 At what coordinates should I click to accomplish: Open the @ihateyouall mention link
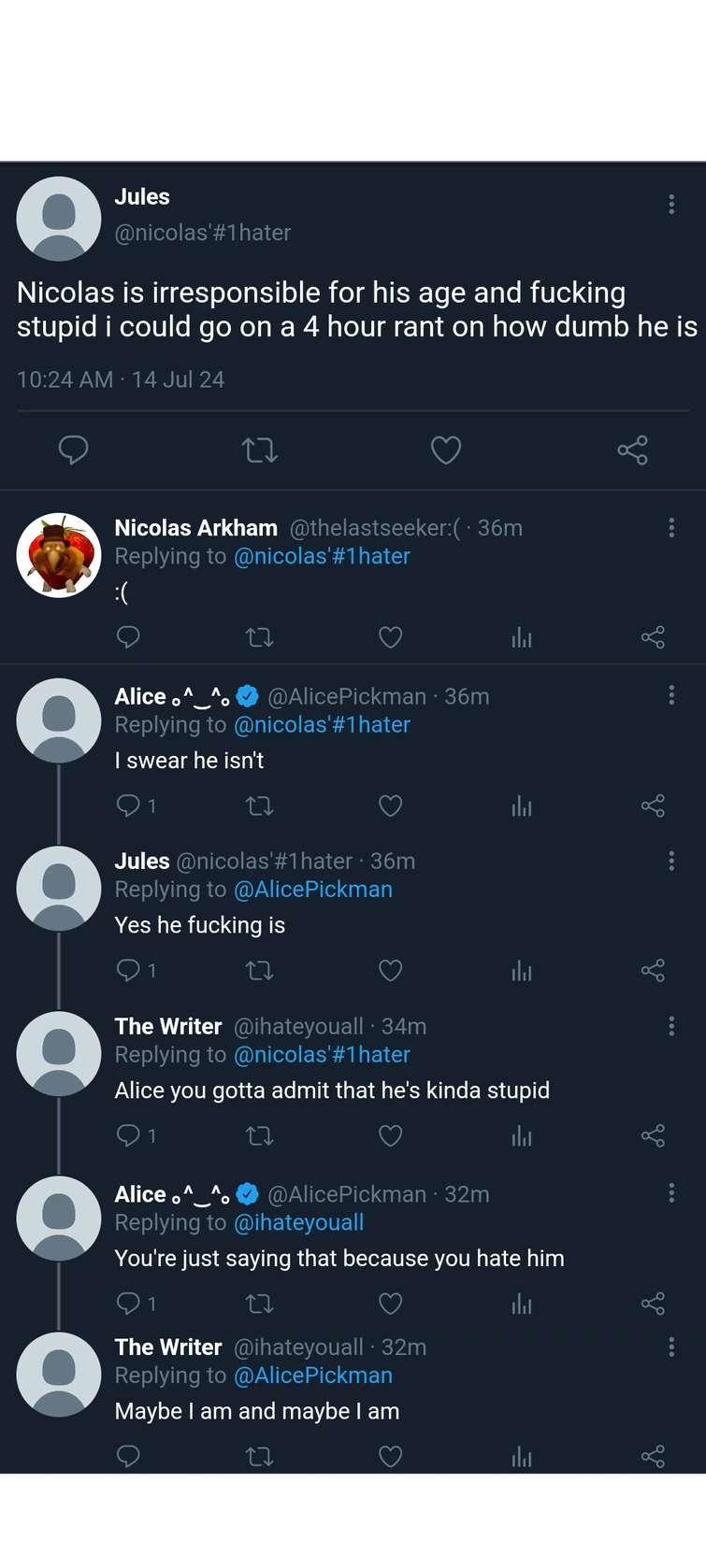tap(299, 1222)
